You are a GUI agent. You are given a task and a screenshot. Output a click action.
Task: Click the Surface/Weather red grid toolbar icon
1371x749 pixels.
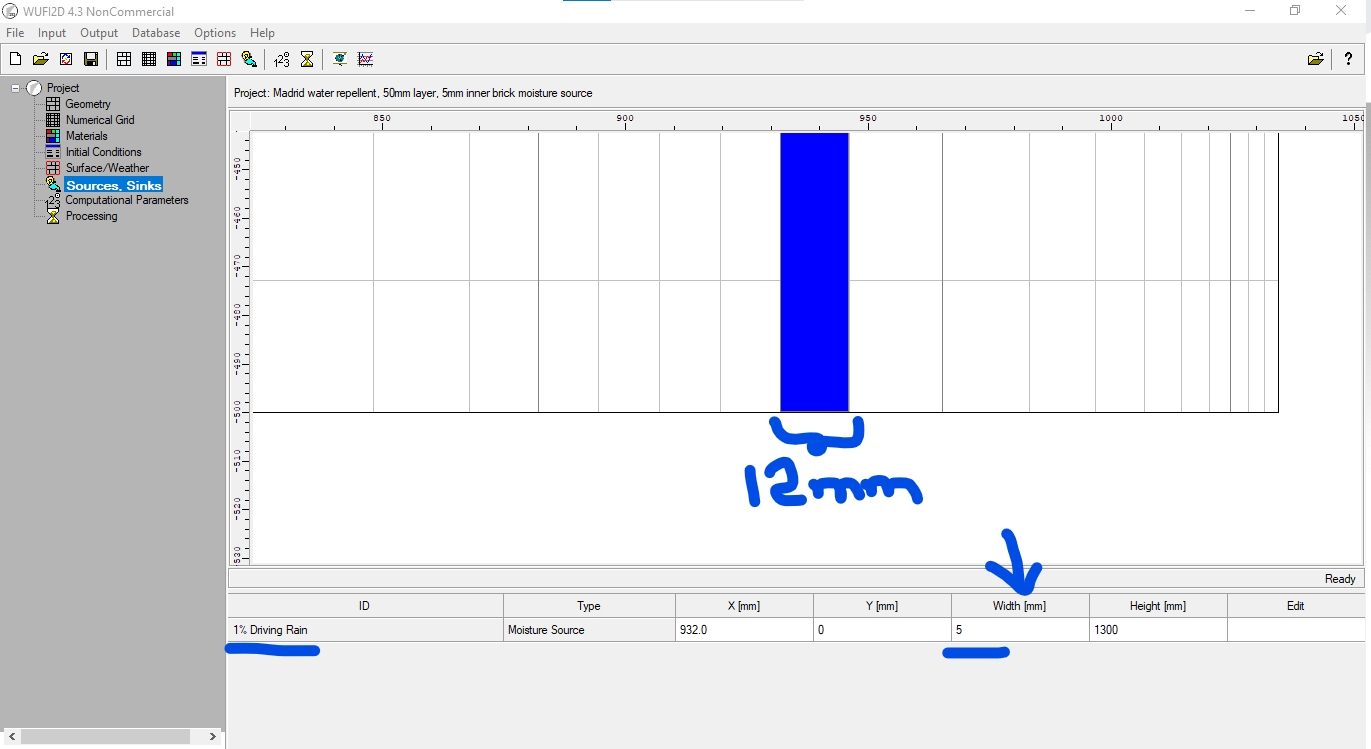click(x=224, y=59)
